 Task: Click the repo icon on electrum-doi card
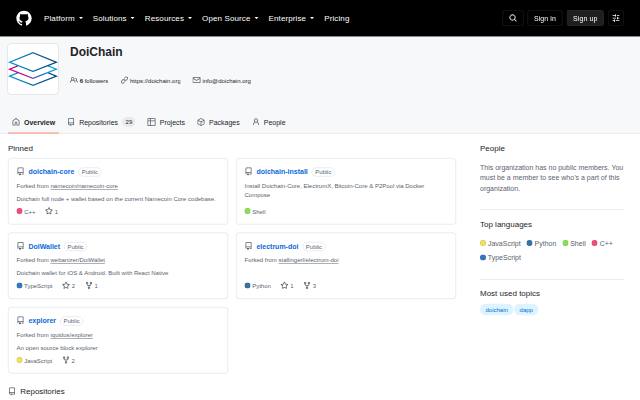tap(248, 246)
